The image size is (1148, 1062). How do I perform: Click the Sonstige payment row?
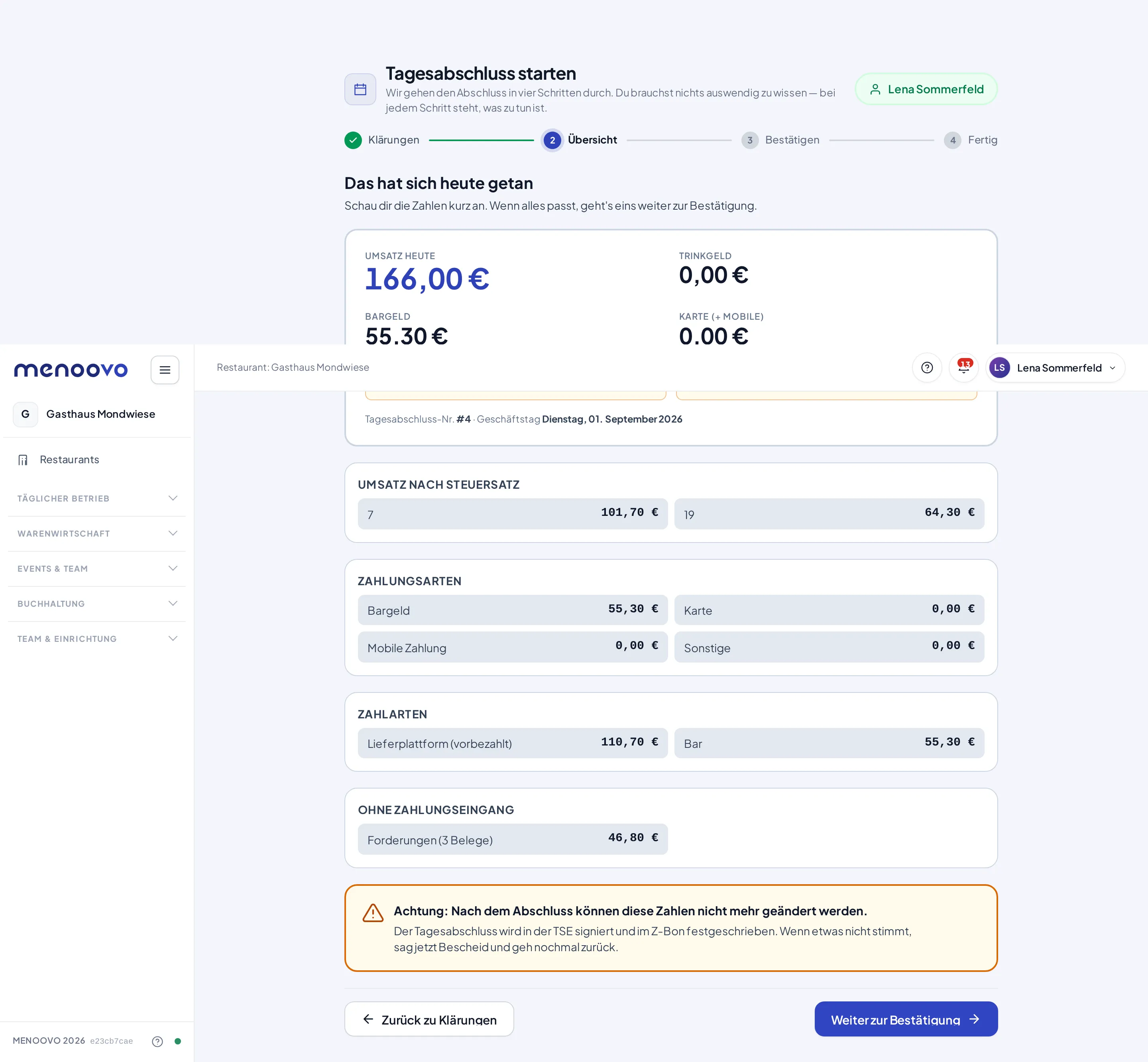coord(829,647)
